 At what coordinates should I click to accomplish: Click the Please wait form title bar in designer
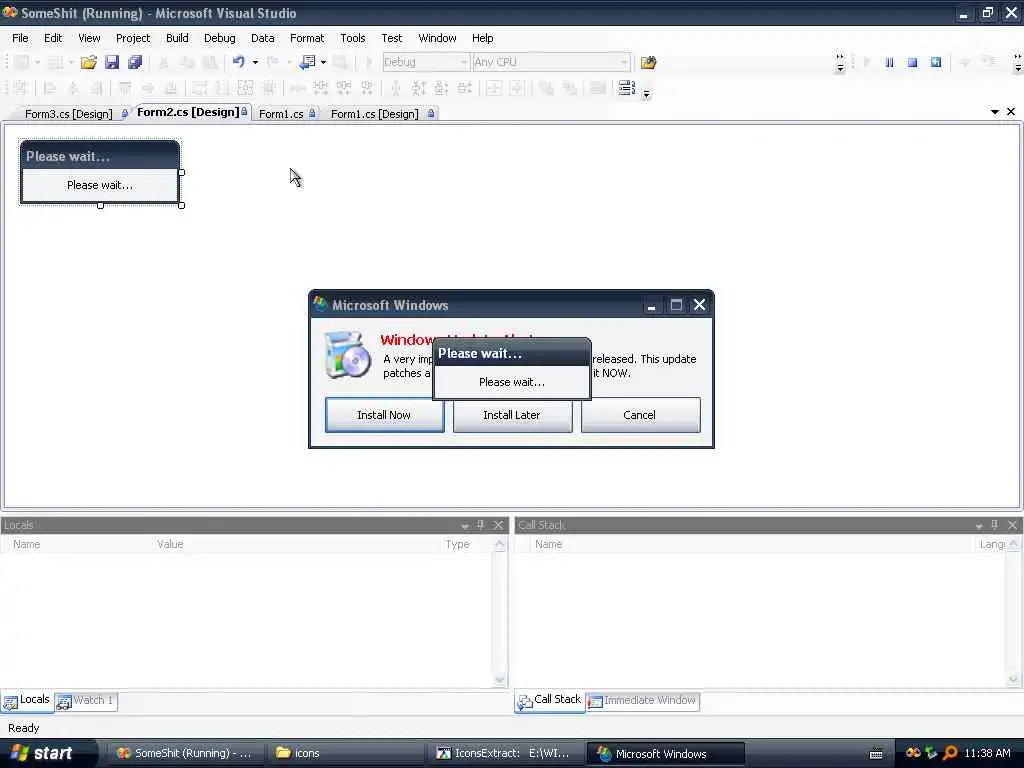100,156
